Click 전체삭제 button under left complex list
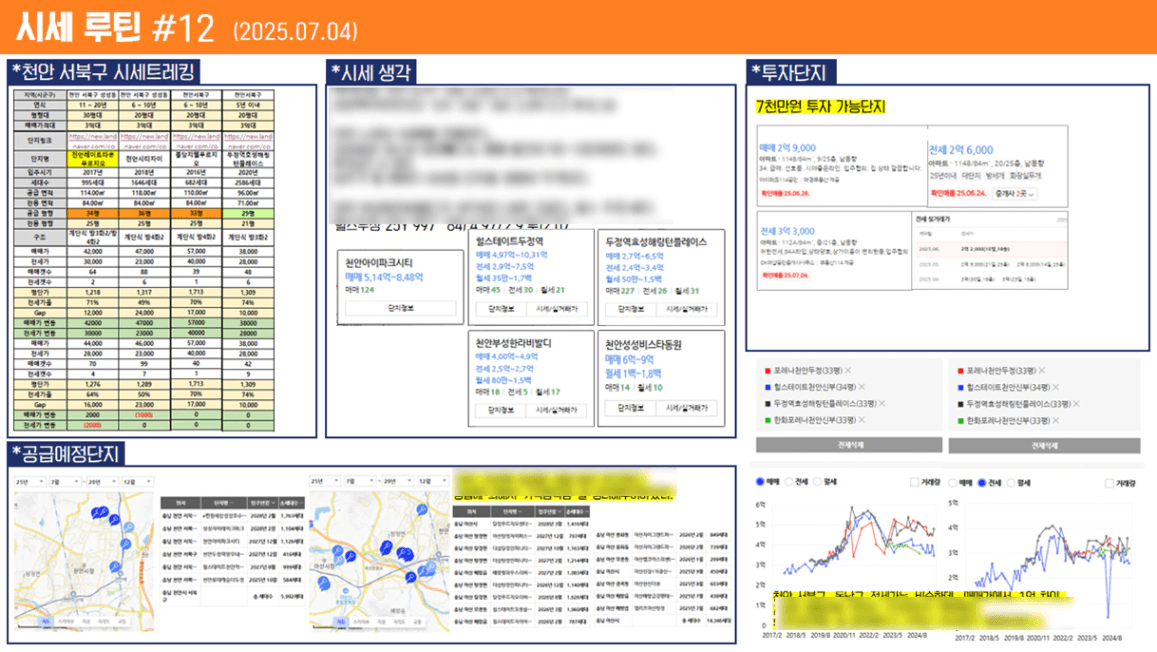 coord(849,444)
